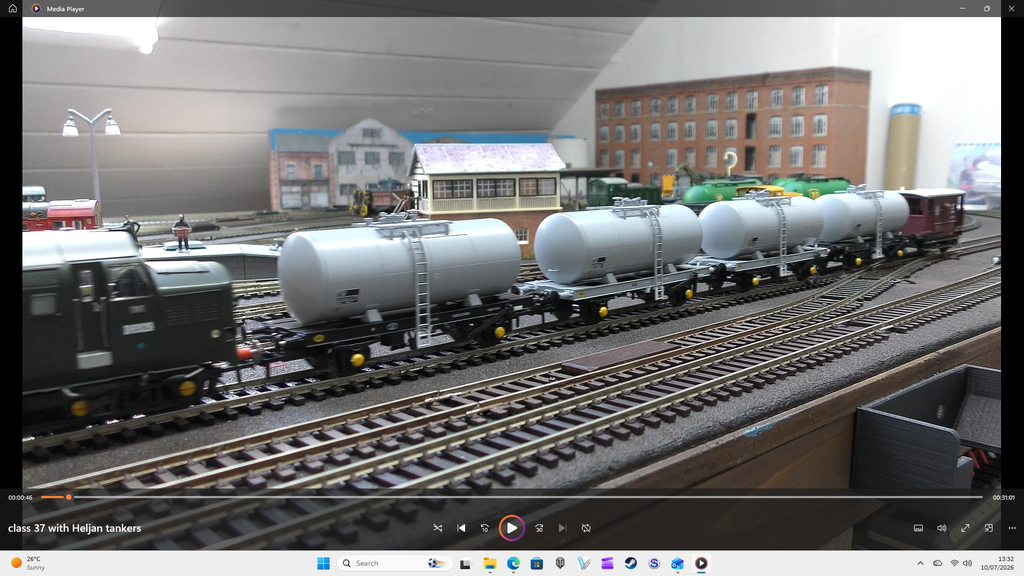The width and height of the screenshot is (1024, 576).
Task: Enter full screen mode
Action: pyautogui.click(x=965, y=528)
